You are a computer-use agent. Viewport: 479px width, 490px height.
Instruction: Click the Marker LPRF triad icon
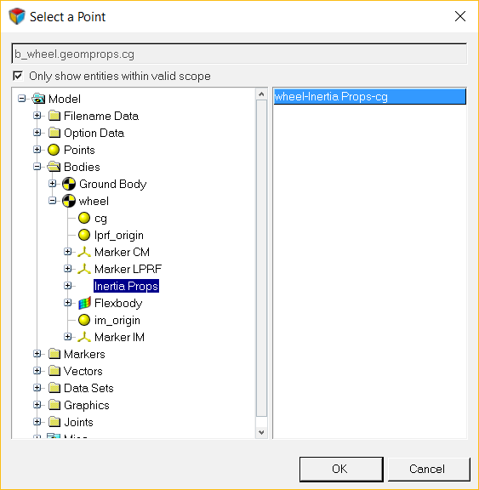pos(84,269)
